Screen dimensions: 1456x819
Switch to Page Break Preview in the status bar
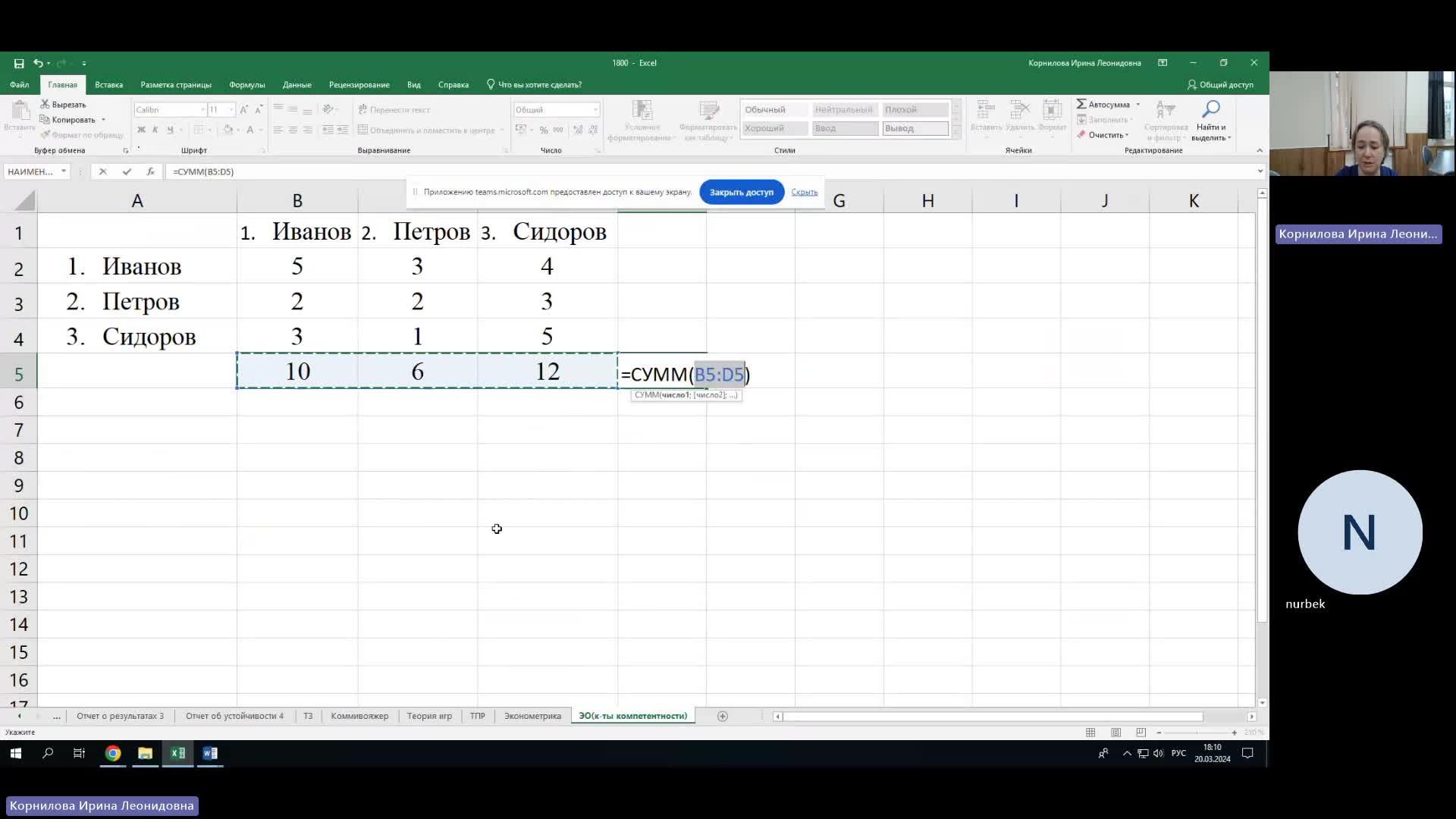(1141, 732)
